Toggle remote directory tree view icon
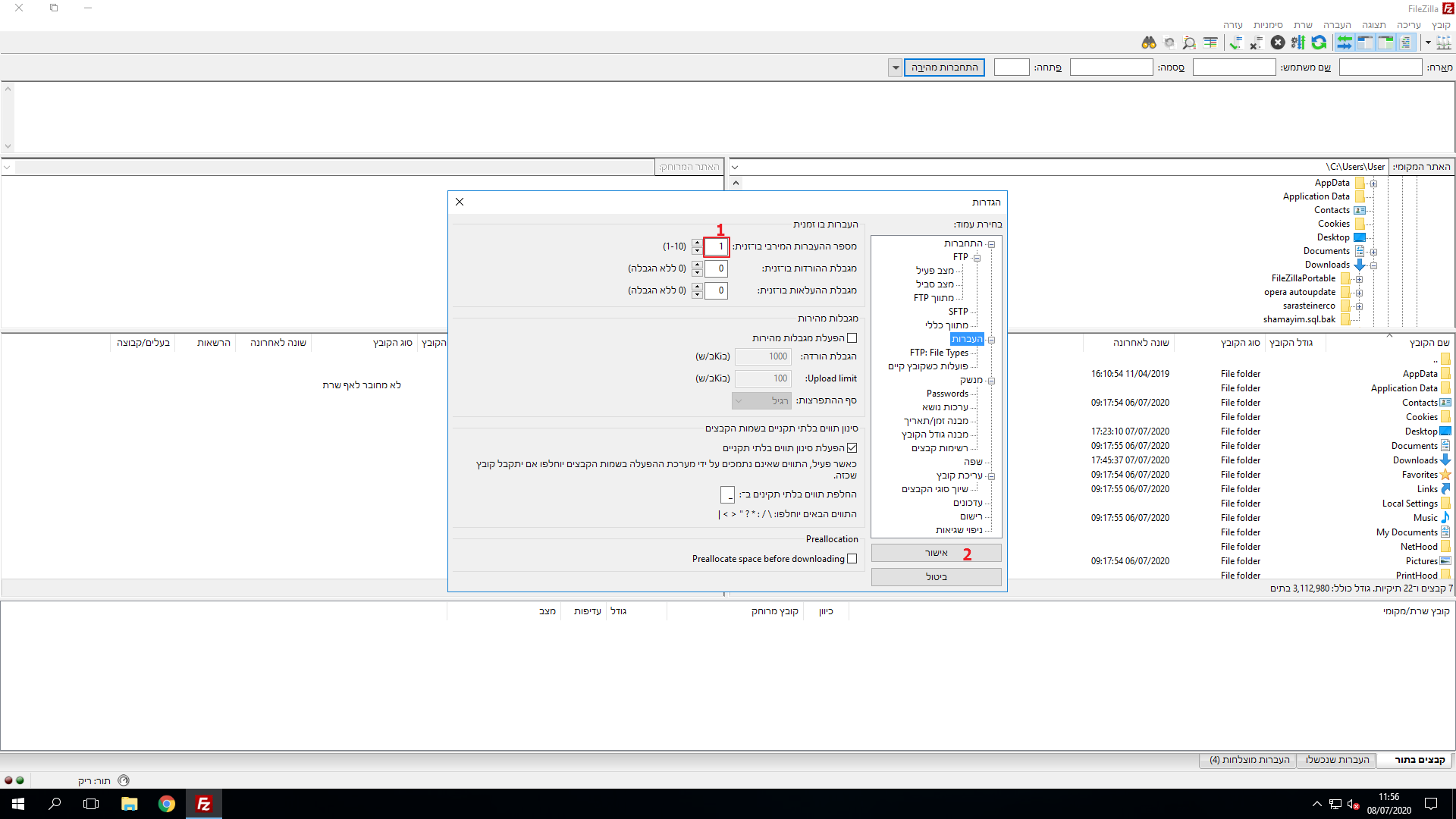 tap(1365, 42)
